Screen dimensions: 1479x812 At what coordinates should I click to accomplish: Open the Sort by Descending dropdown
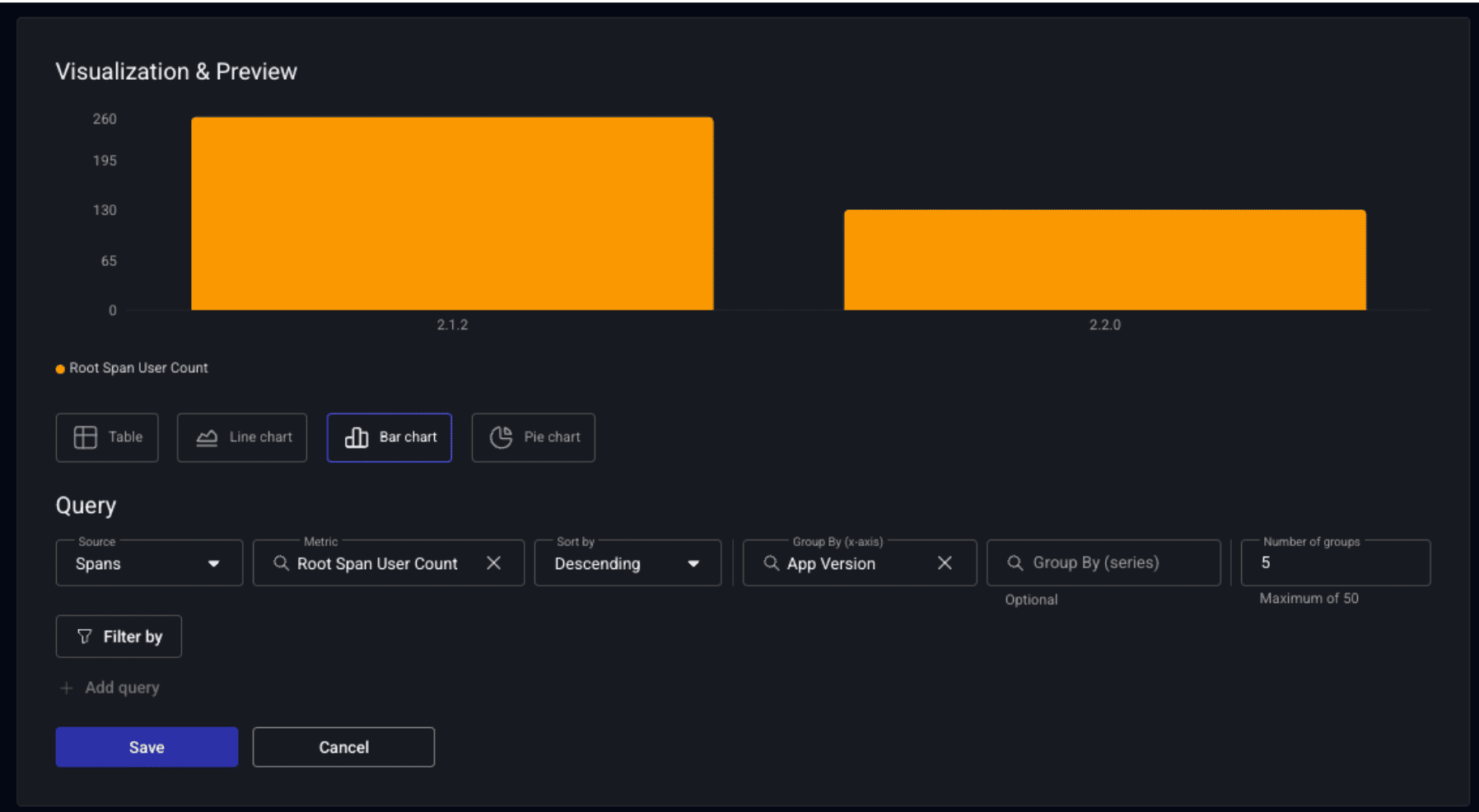[628, 563]
